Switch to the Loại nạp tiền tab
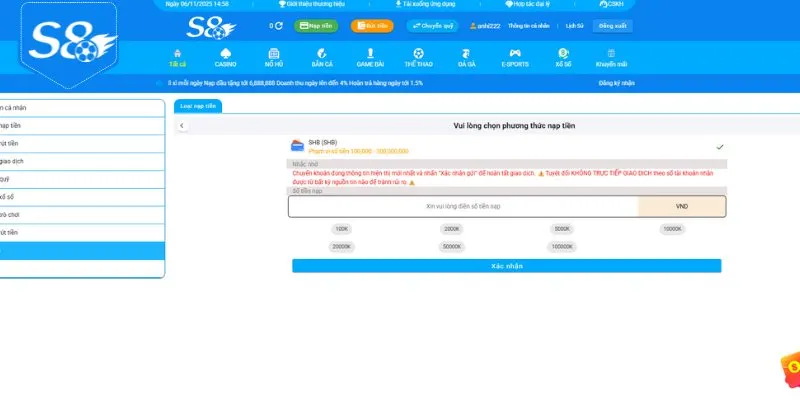The width and height of the screenshot is (800, 400). (x=197, y=105)
